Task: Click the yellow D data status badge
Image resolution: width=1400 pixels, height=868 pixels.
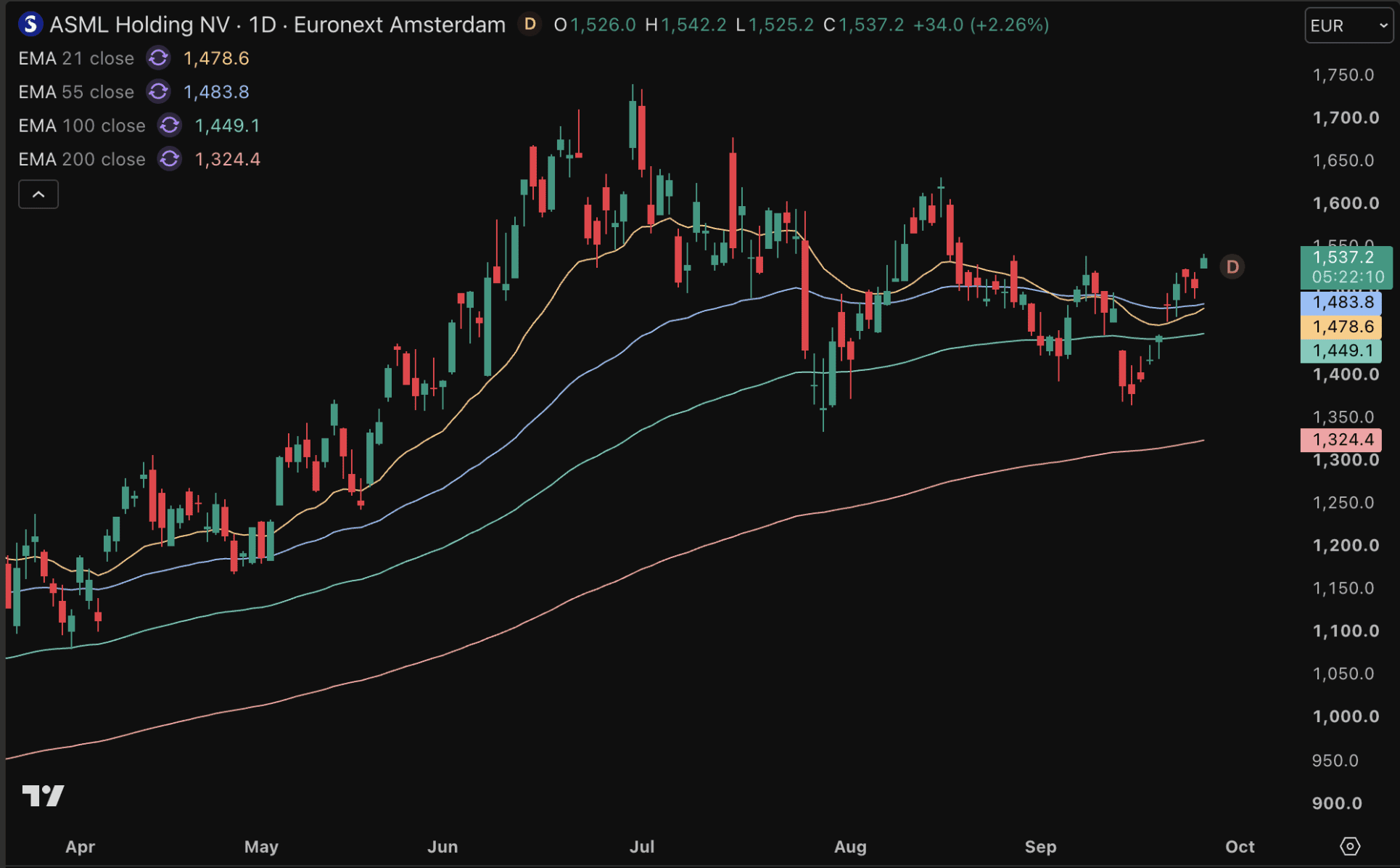Action: (530, 25)
